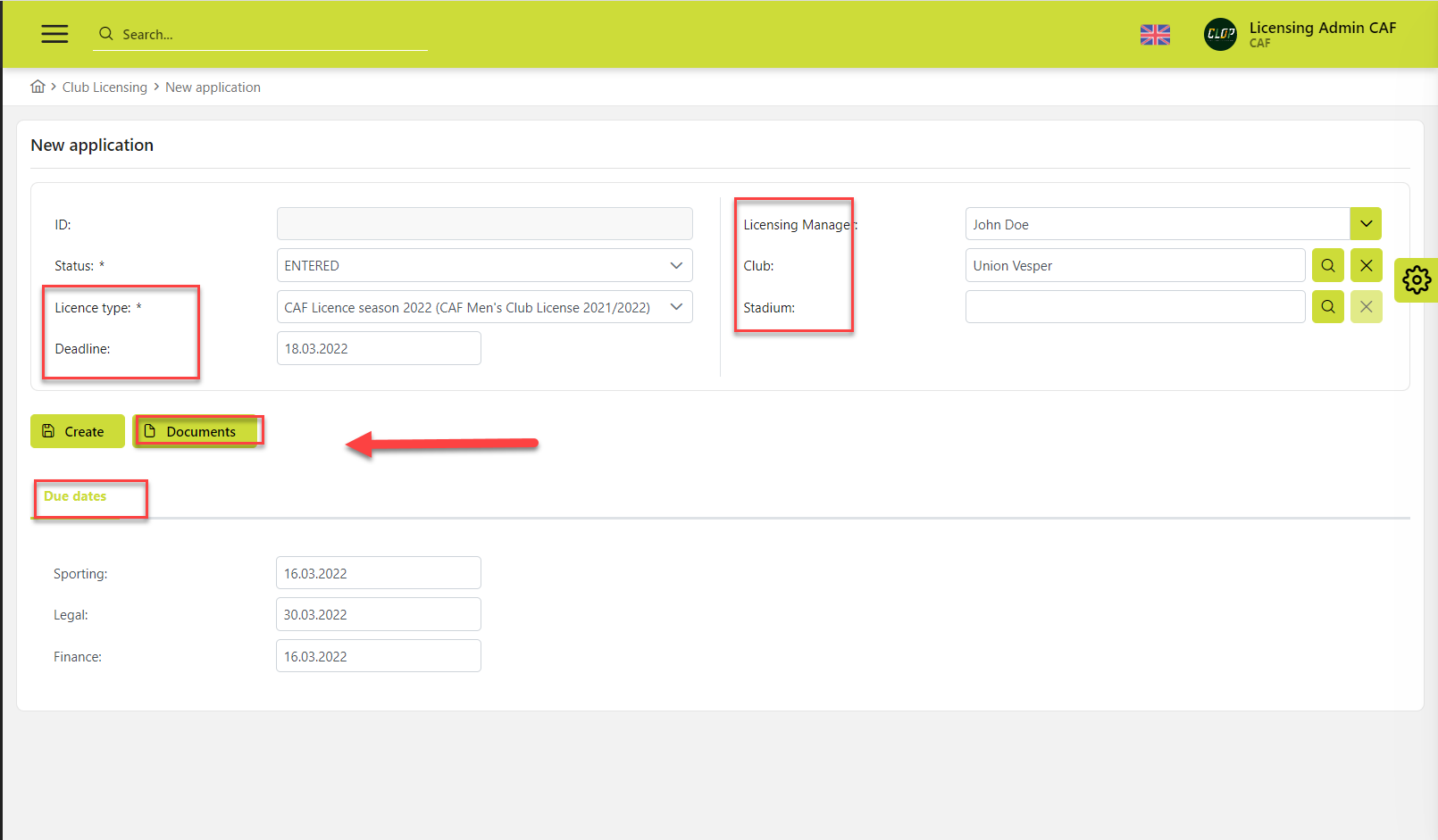Search for a stadium using magnifier icon
Screen dimensions: 1438x840
pyautogui.click(x=1327, y=307)
